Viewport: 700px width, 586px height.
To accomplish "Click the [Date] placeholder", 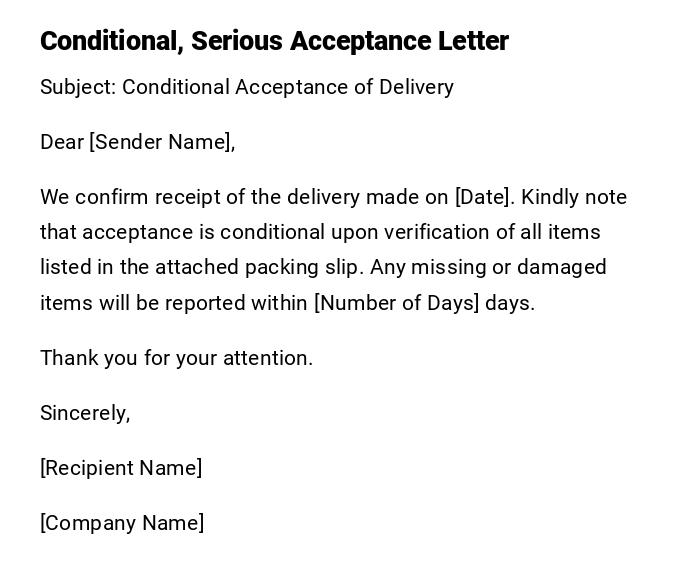I will coord(482,197).
